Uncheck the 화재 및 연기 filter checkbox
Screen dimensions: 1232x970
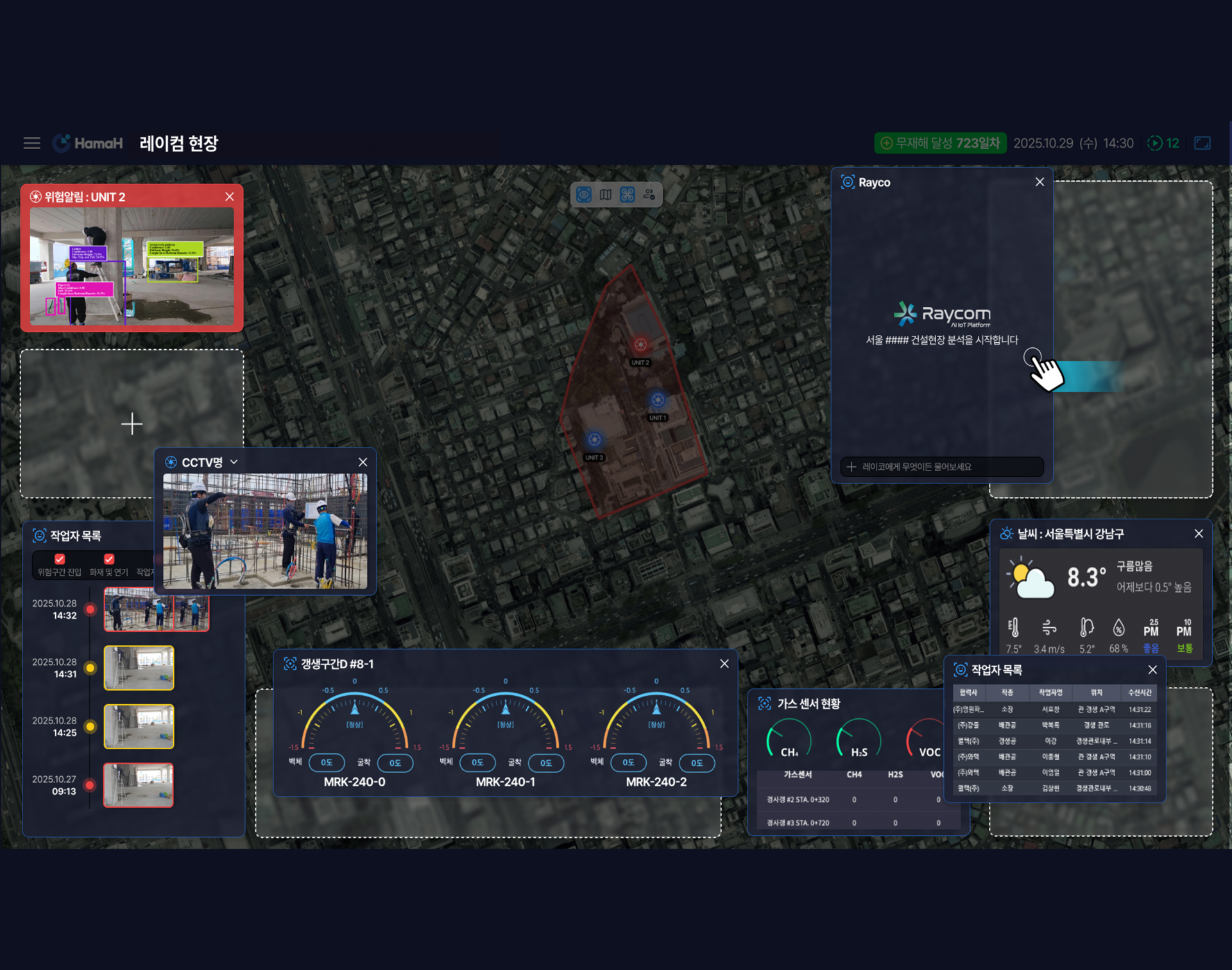109,559
